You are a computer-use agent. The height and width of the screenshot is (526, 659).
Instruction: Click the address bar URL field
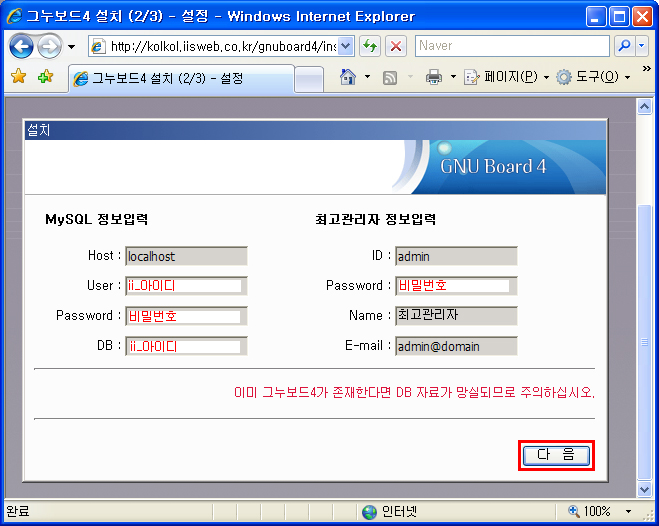[213, 46]
